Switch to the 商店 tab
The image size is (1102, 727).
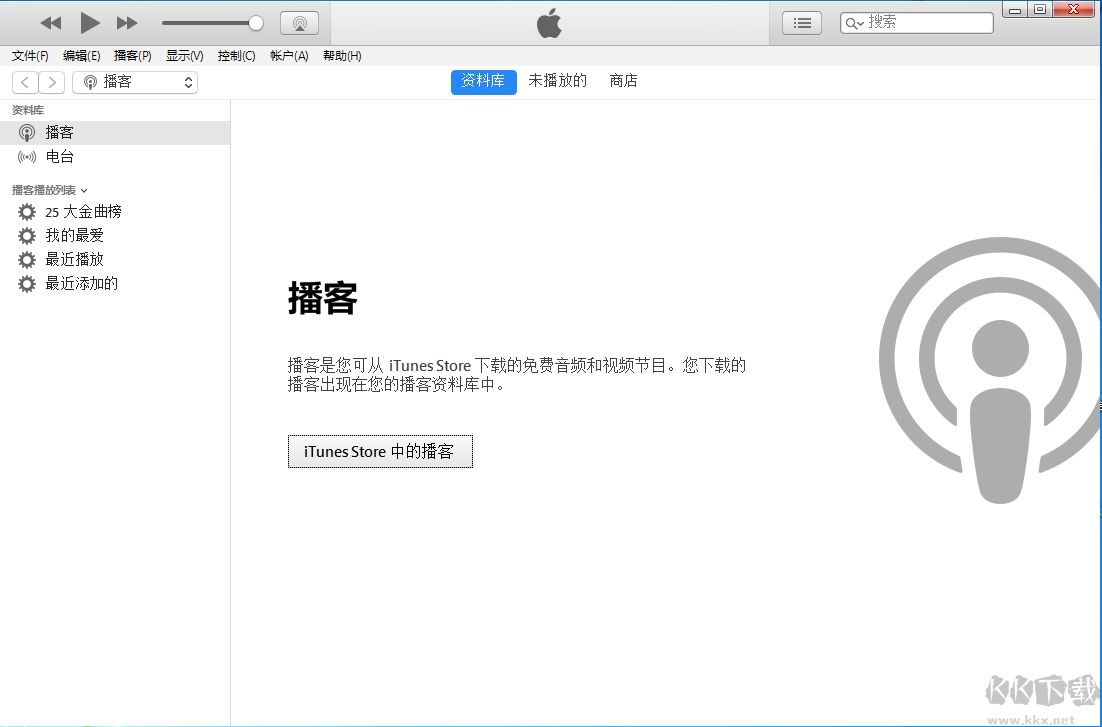coord(623,81)
